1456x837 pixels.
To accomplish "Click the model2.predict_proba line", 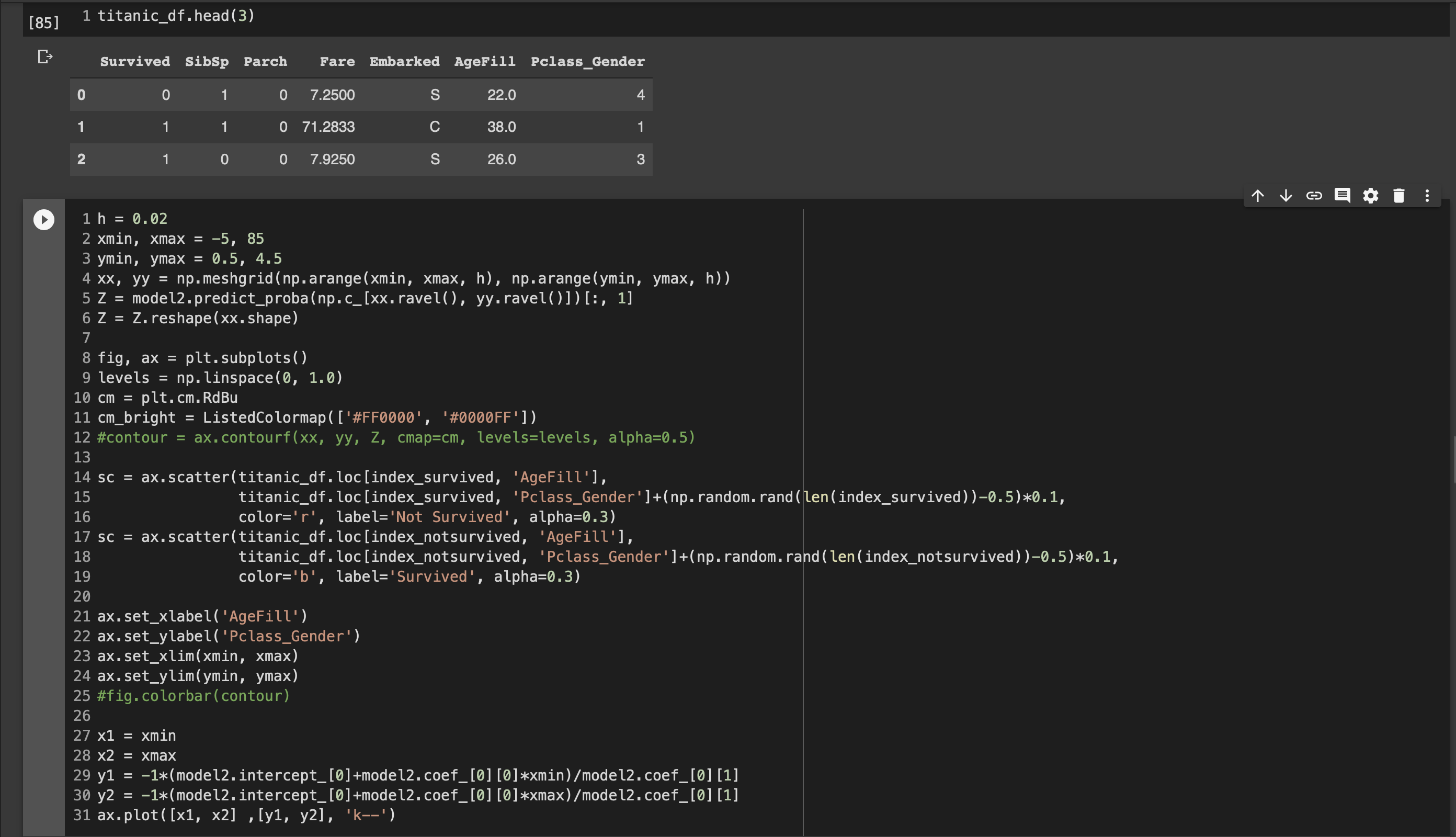I will coord(366,298).
